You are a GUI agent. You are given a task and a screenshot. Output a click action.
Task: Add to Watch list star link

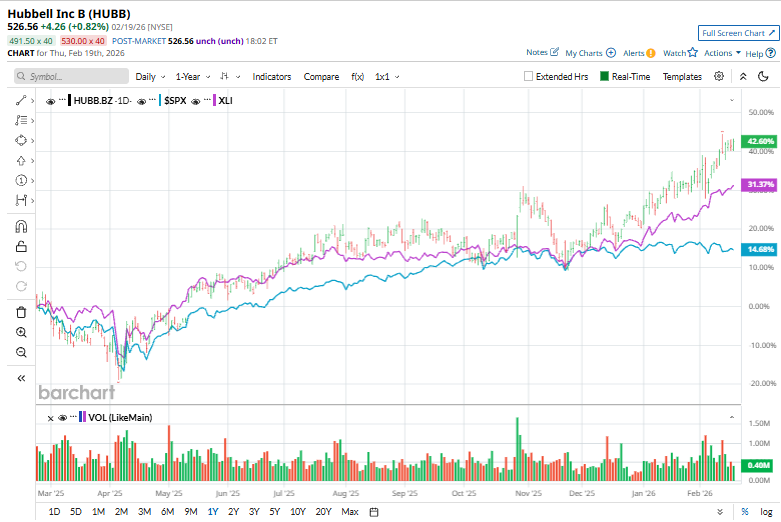pyautogui.click(x=680, y=53)
